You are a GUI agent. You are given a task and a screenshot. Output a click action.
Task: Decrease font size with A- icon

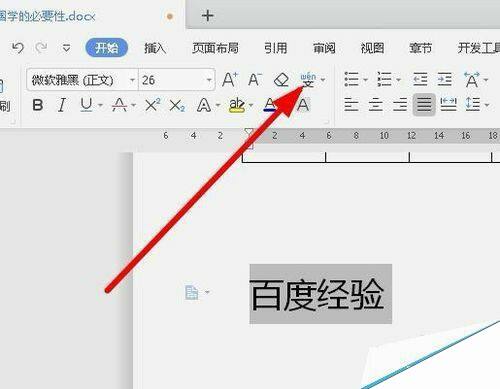[255, 80]
